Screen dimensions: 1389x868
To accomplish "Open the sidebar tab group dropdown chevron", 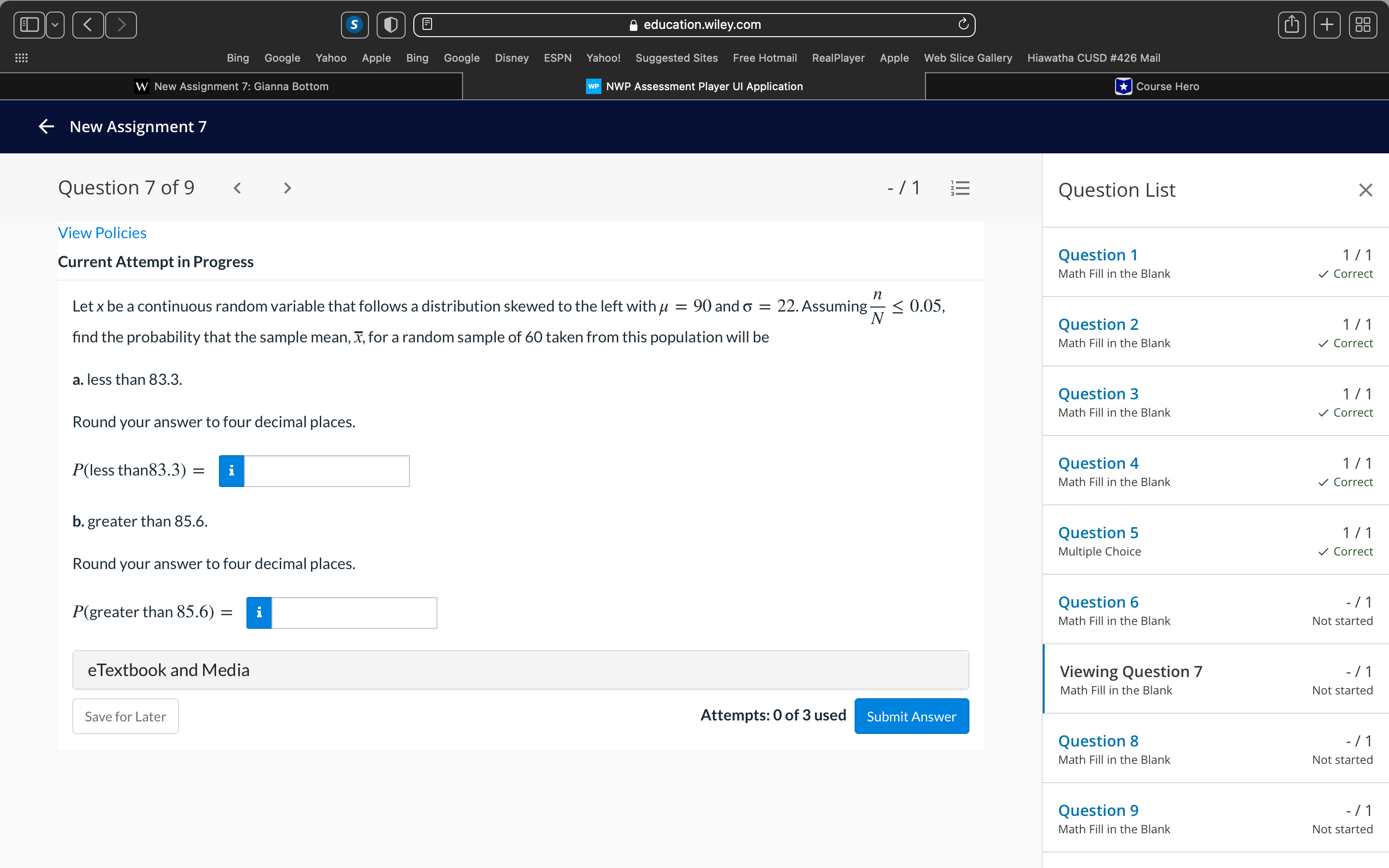I will point(54,25).
